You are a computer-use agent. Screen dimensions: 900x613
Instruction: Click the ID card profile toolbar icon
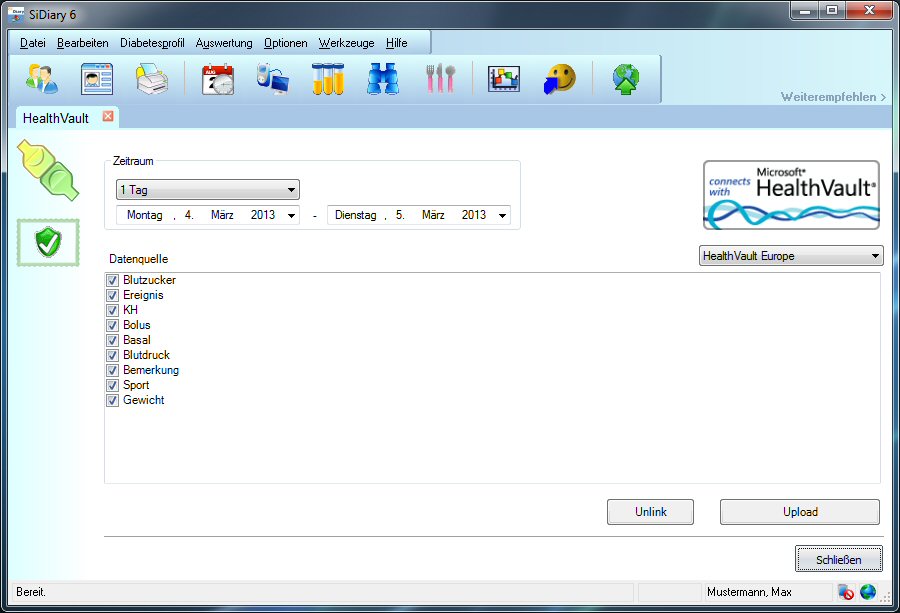(96, 79)
